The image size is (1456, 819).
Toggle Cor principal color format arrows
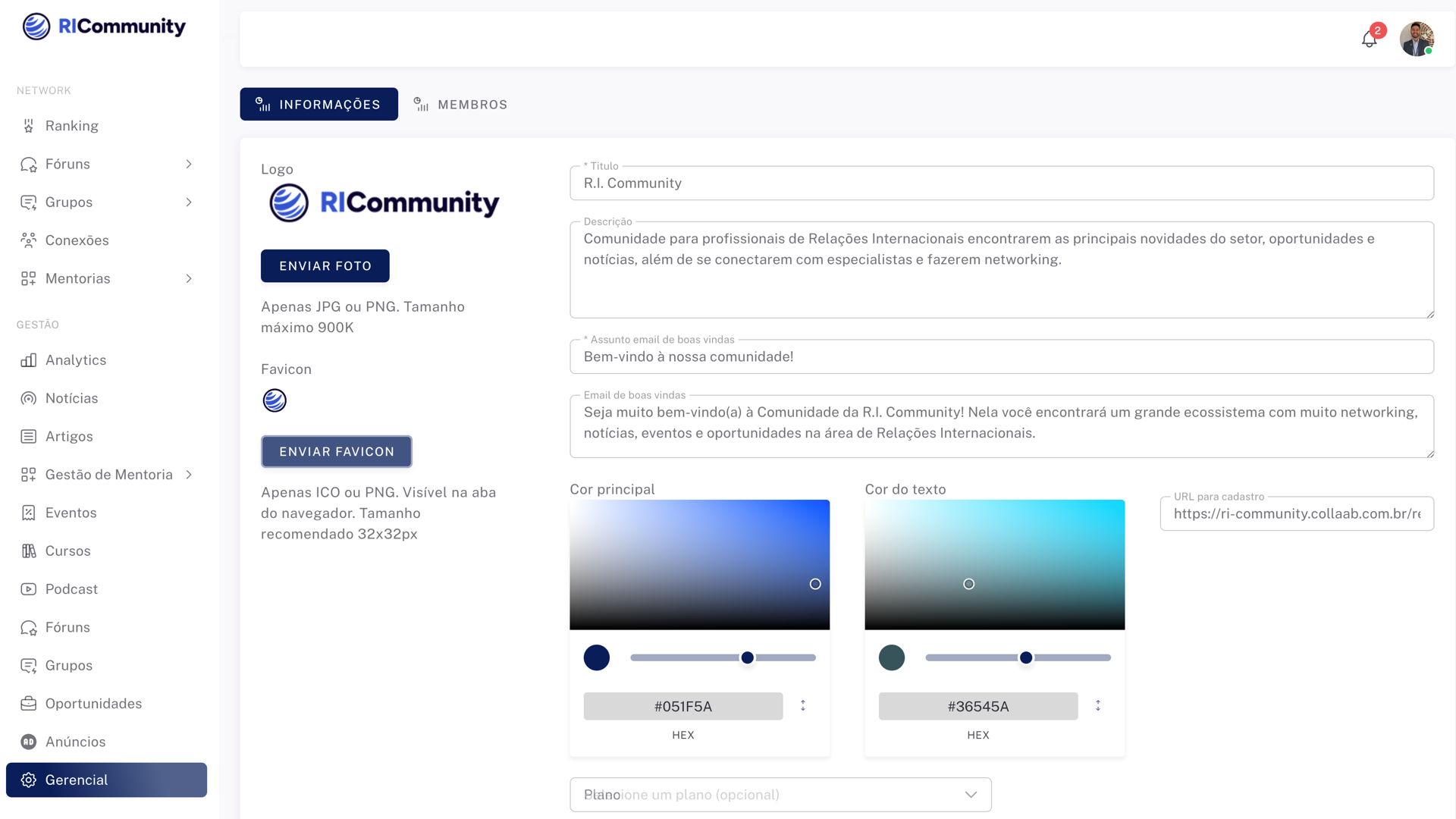803,706
